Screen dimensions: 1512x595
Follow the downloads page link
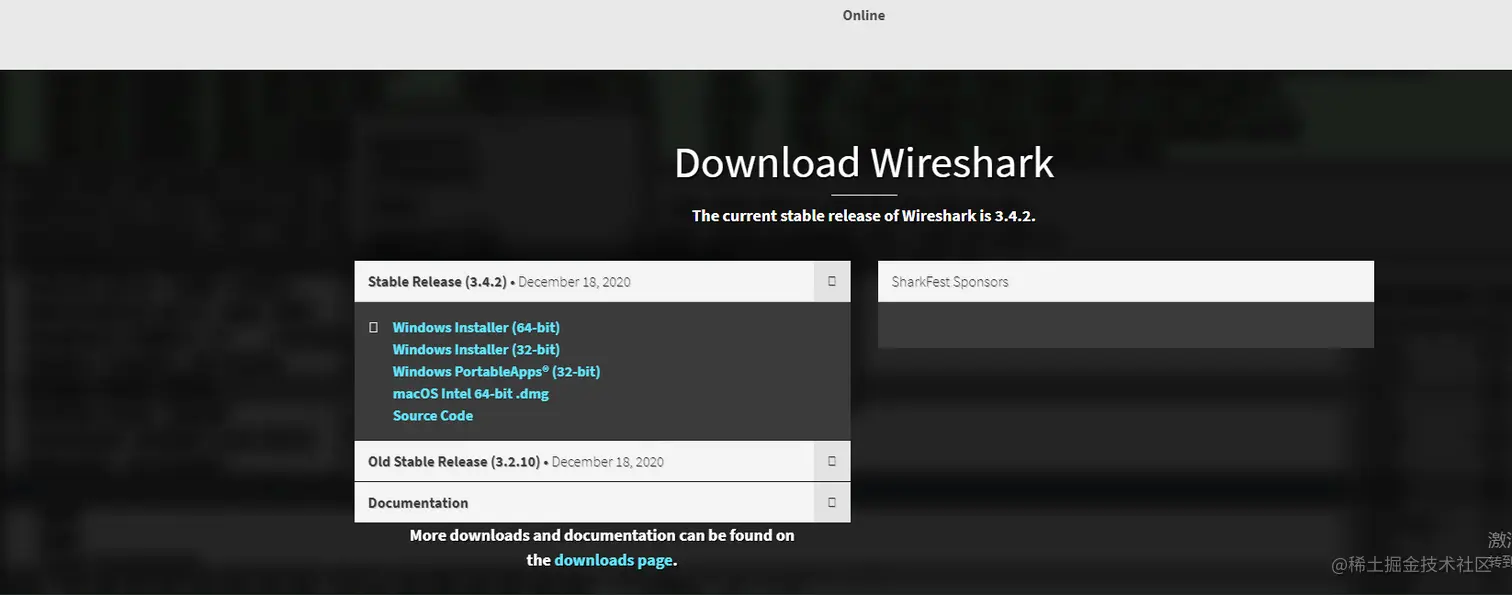613,560
